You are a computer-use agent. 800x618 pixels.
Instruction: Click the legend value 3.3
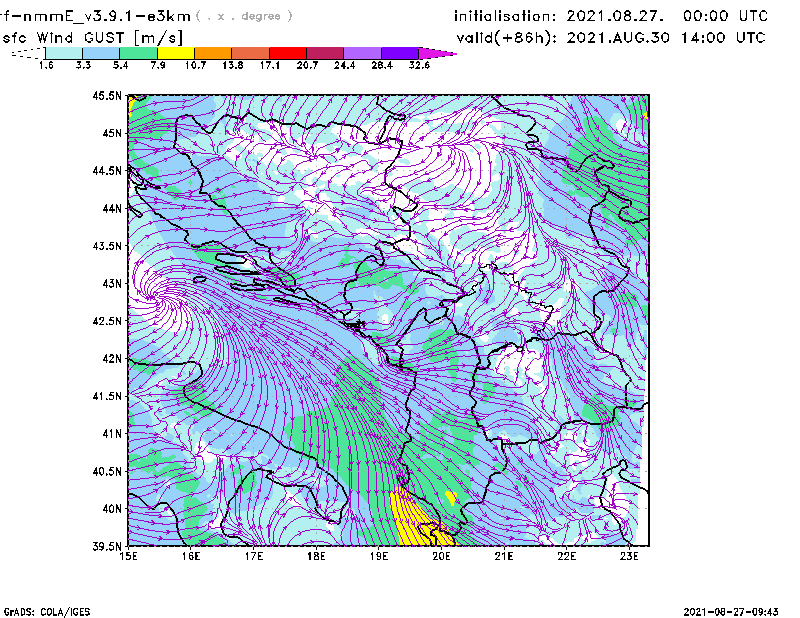(83, 65)
